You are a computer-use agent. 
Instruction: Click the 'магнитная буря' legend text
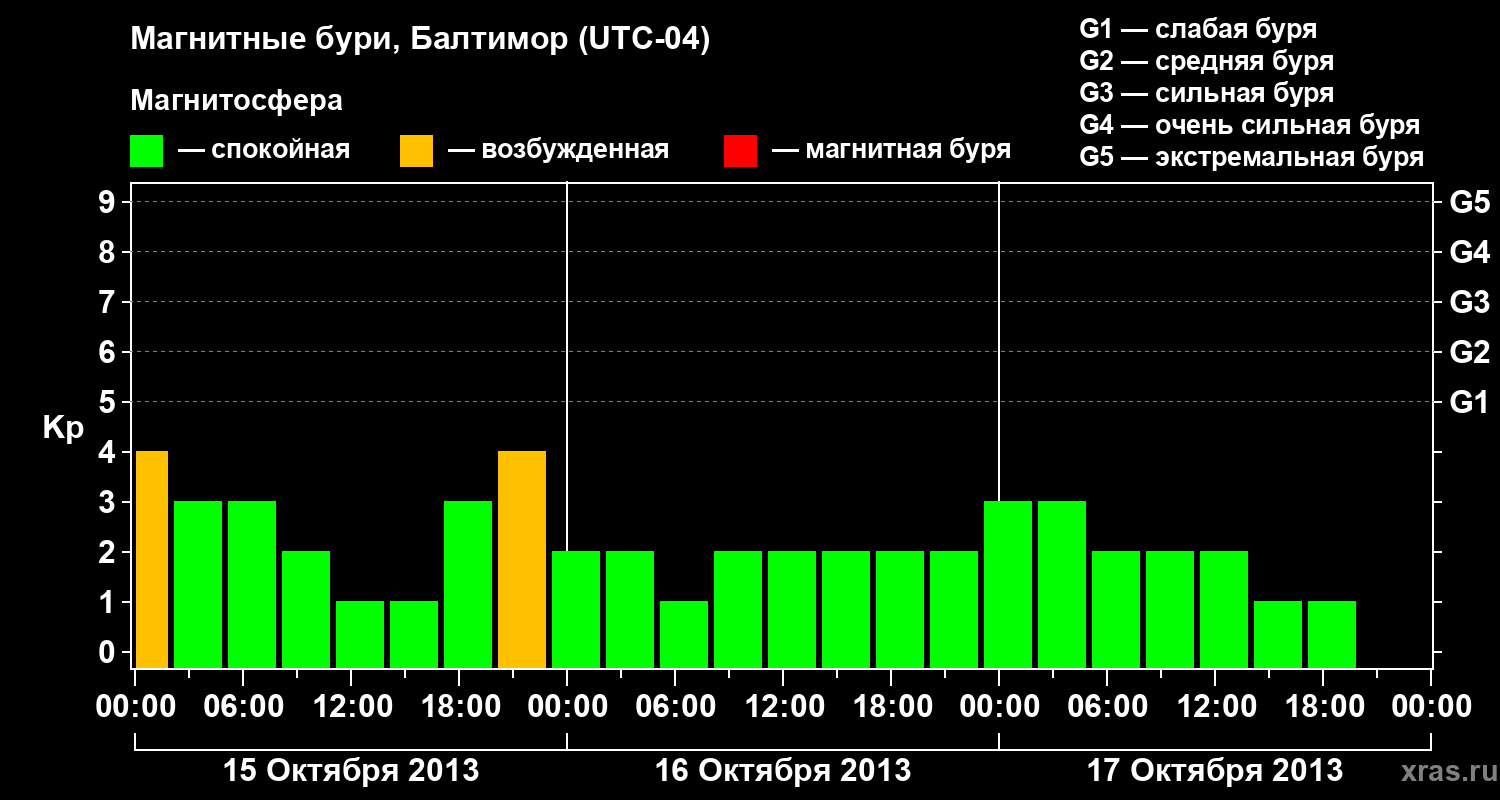click(x=908, y=151)
